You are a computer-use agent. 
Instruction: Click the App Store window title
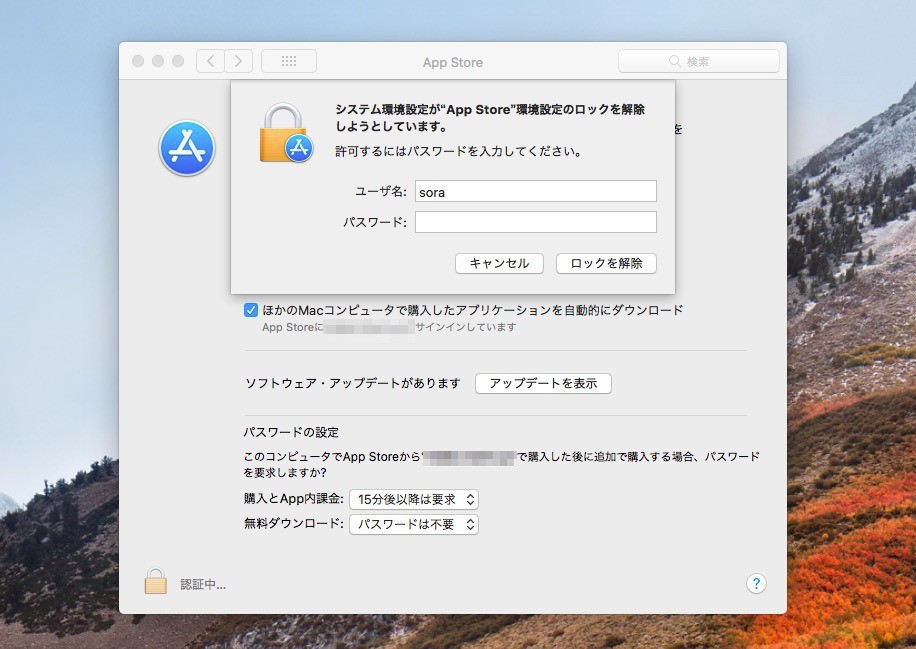453,63
